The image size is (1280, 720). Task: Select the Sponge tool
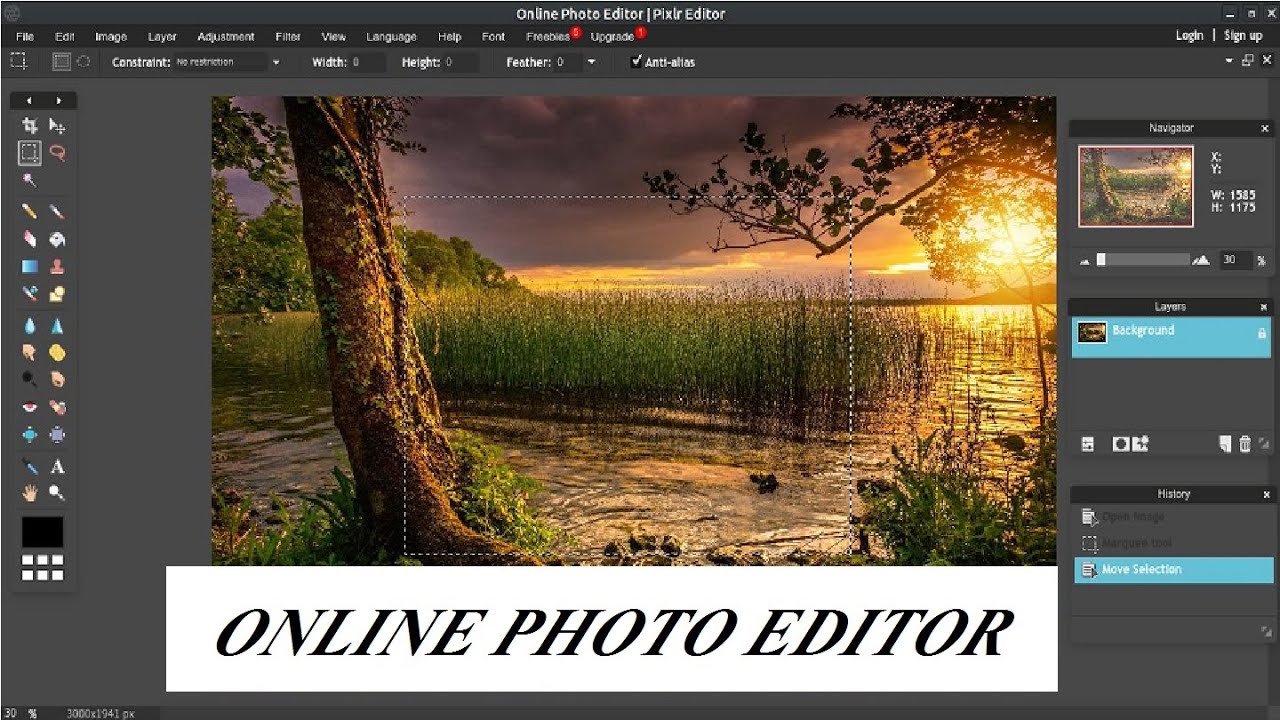coord(57,353)
